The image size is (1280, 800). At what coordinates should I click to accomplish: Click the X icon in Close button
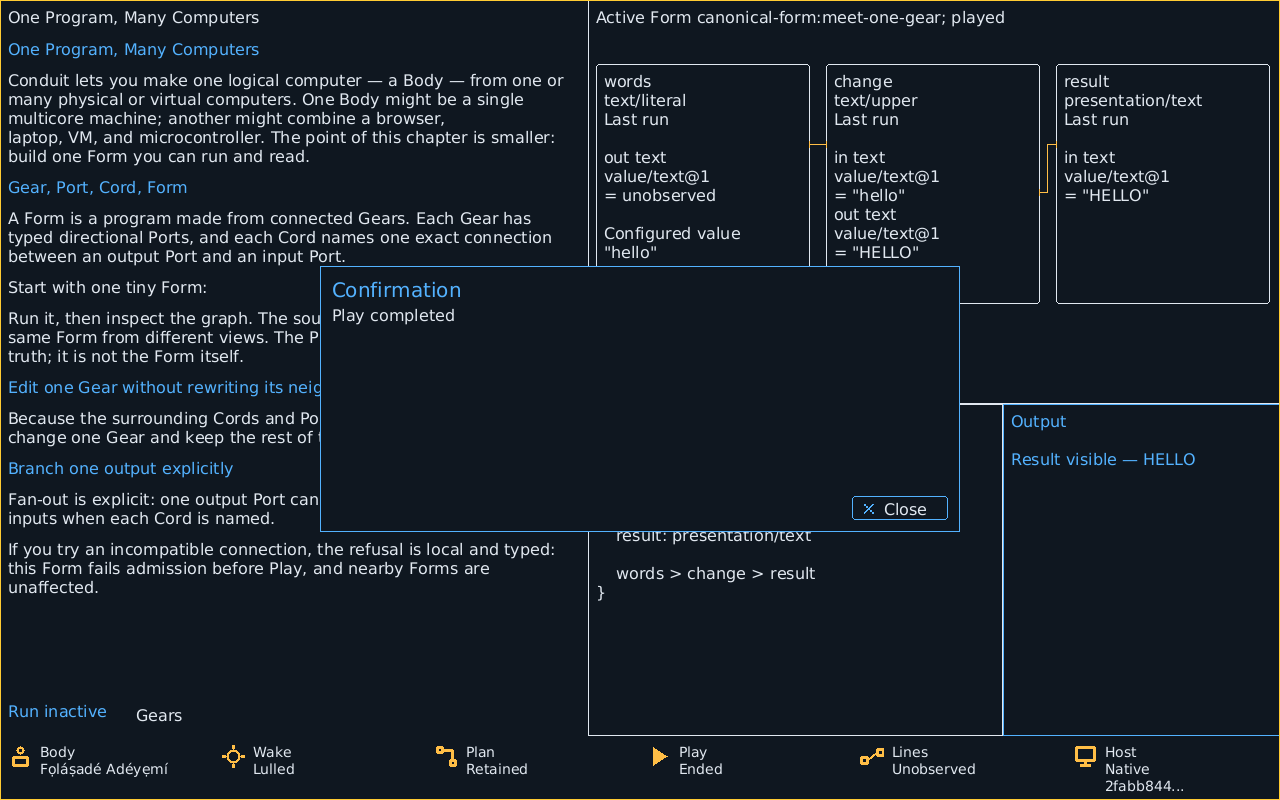tap(869, 509)
